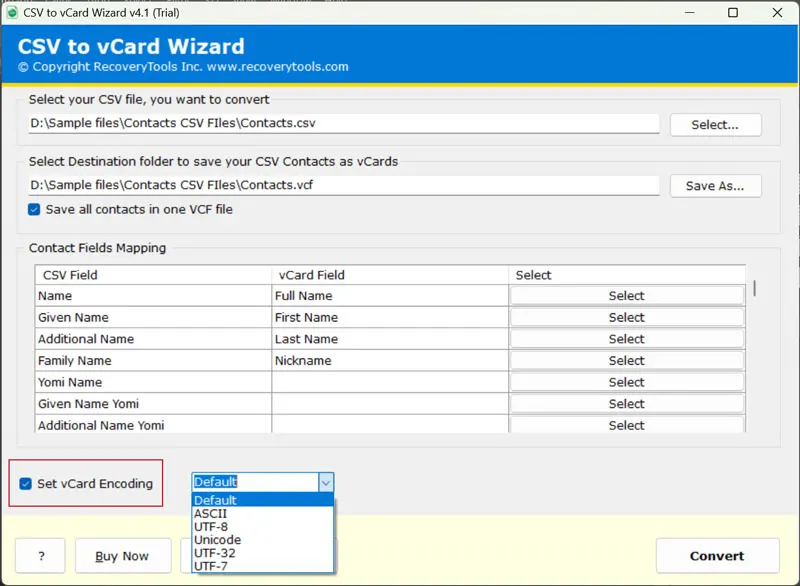Click the encoding combo box dropdown arrow
Screen dimensions: 800x586
(325, 482)
